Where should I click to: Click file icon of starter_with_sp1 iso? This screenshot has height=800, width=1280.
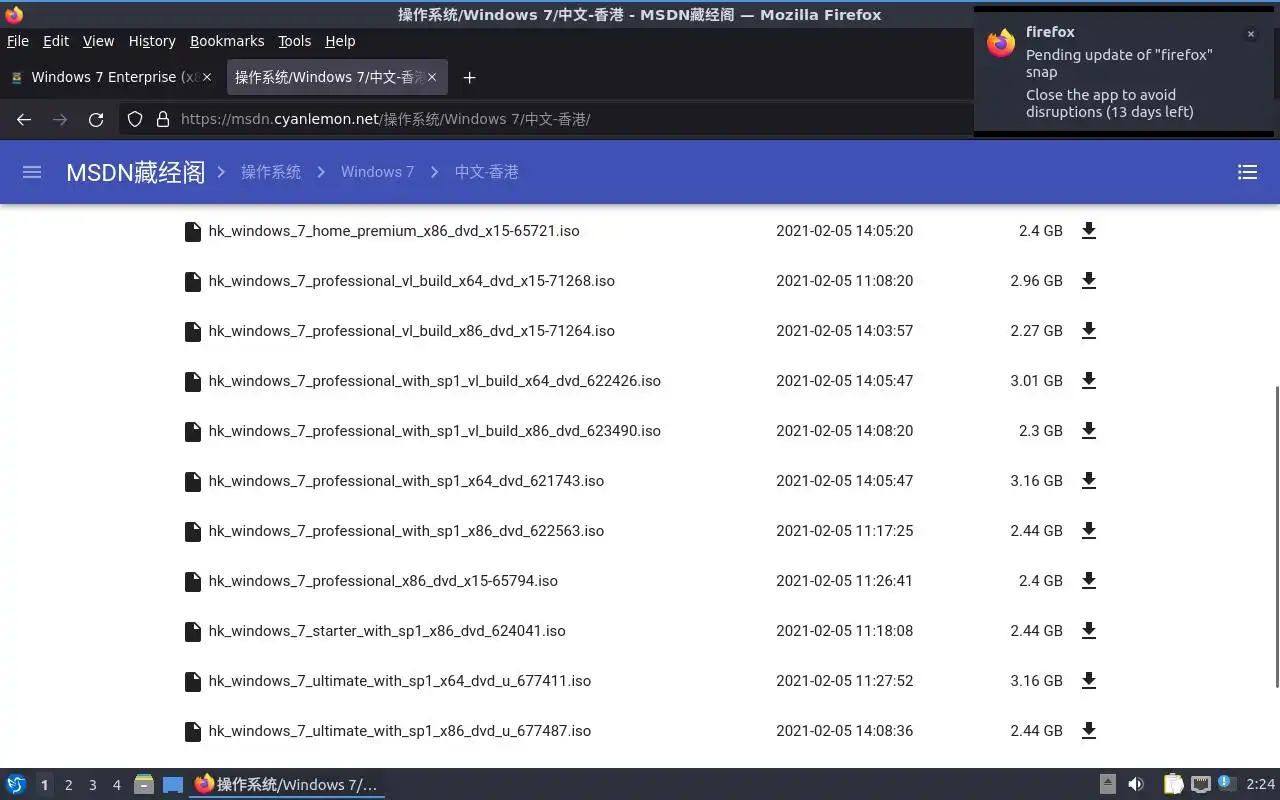(193, 631)
